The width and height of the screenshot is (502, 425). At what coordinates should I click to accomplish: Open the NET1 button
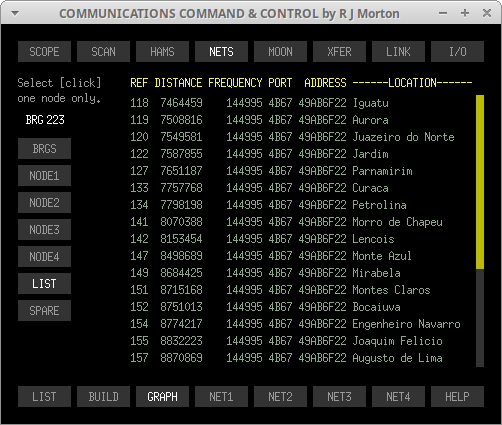click(221, 397)
